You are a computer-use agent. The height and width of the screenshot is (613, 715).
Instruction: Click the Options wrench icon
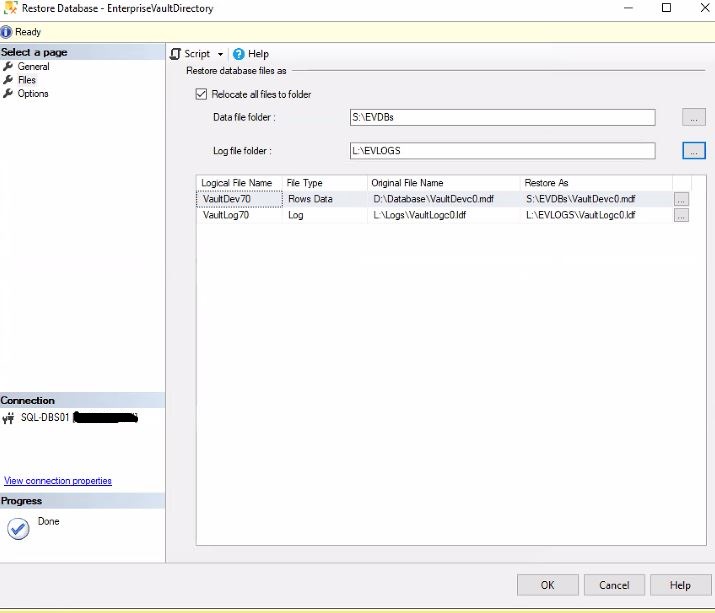[x=9, y=94]
